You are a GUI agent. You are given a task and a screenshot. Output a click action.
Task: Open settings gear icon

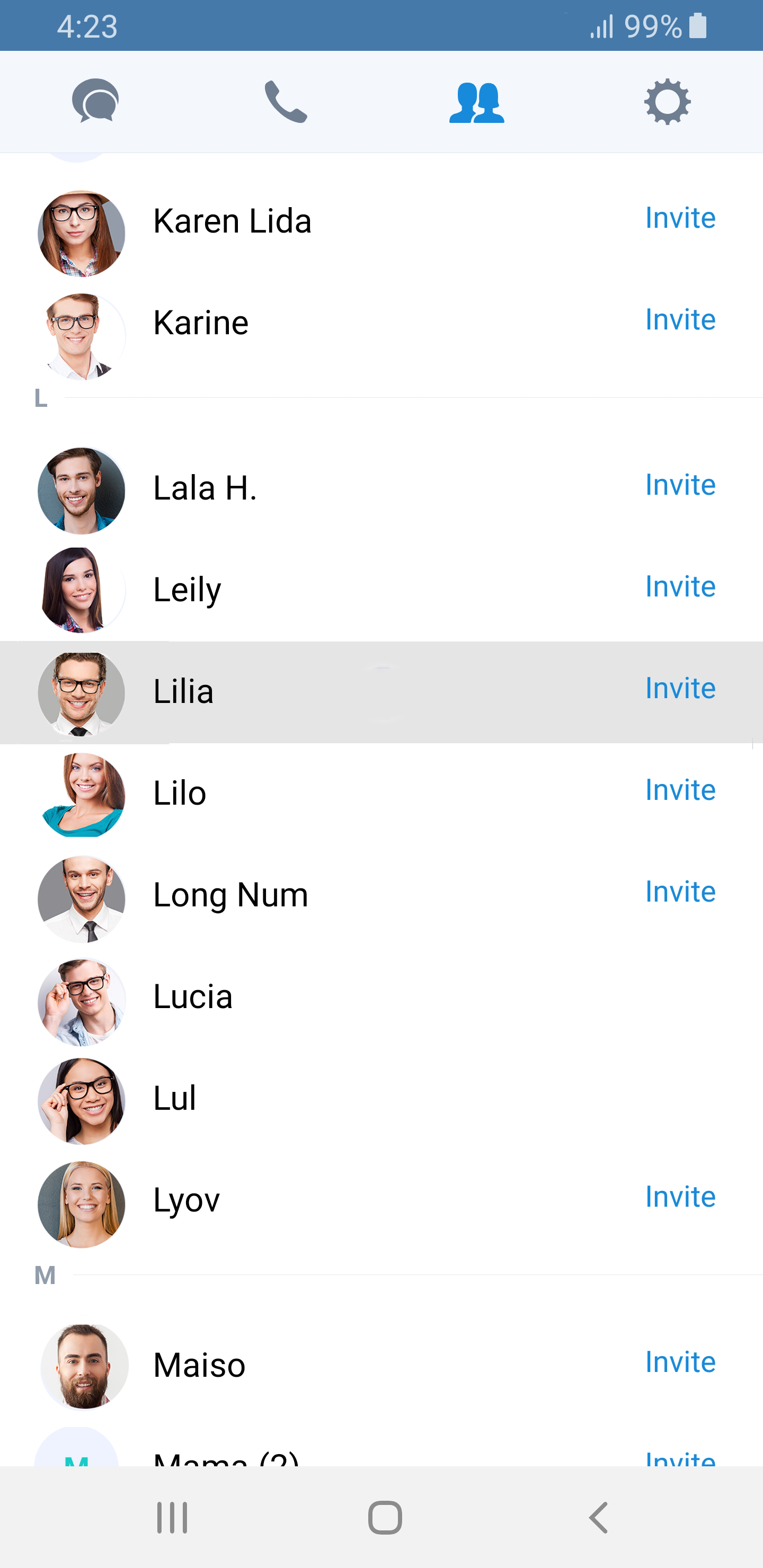click(668, 101)
